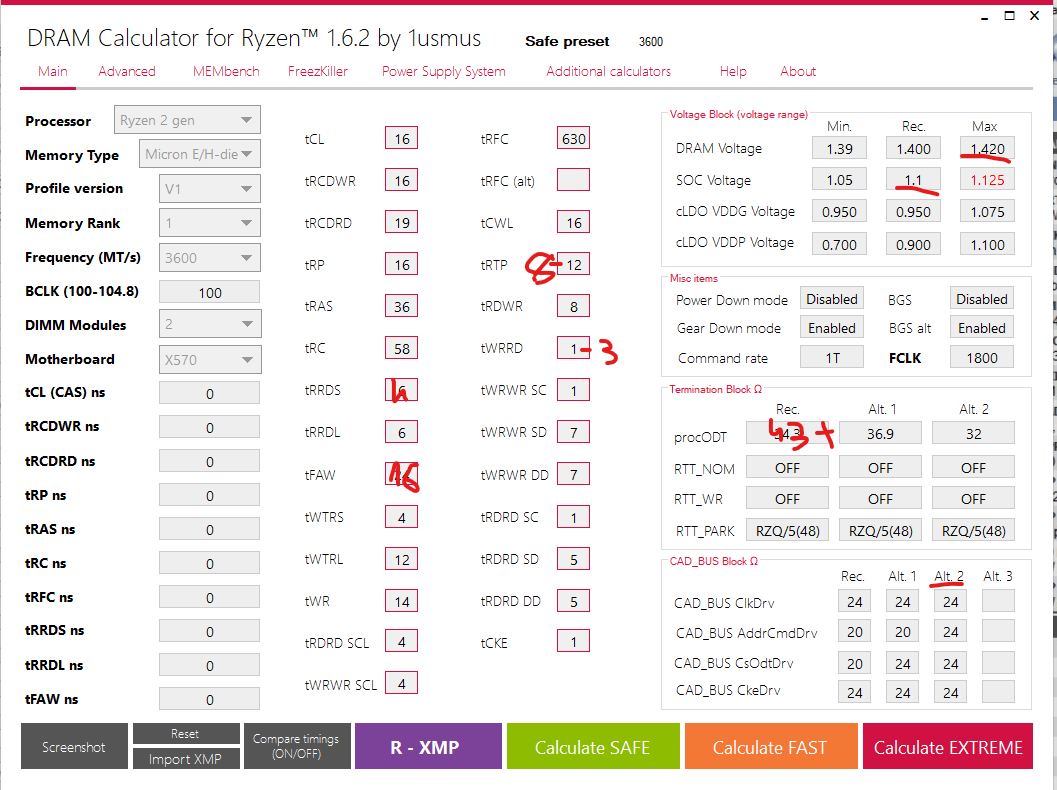1057x790 pixels.
Task: Expand the Processor dropdown
Action: tap(187, 120)
